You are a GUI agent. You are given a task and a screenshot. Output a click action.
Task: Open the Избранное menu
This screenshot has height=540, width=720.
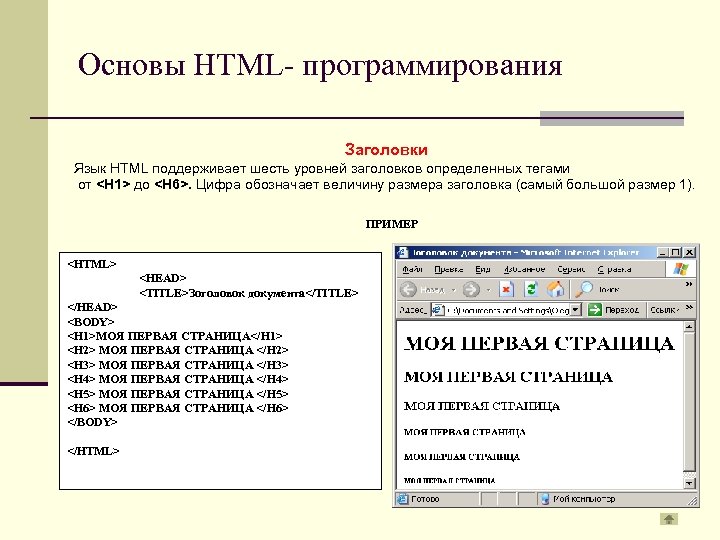pos(524,270)
